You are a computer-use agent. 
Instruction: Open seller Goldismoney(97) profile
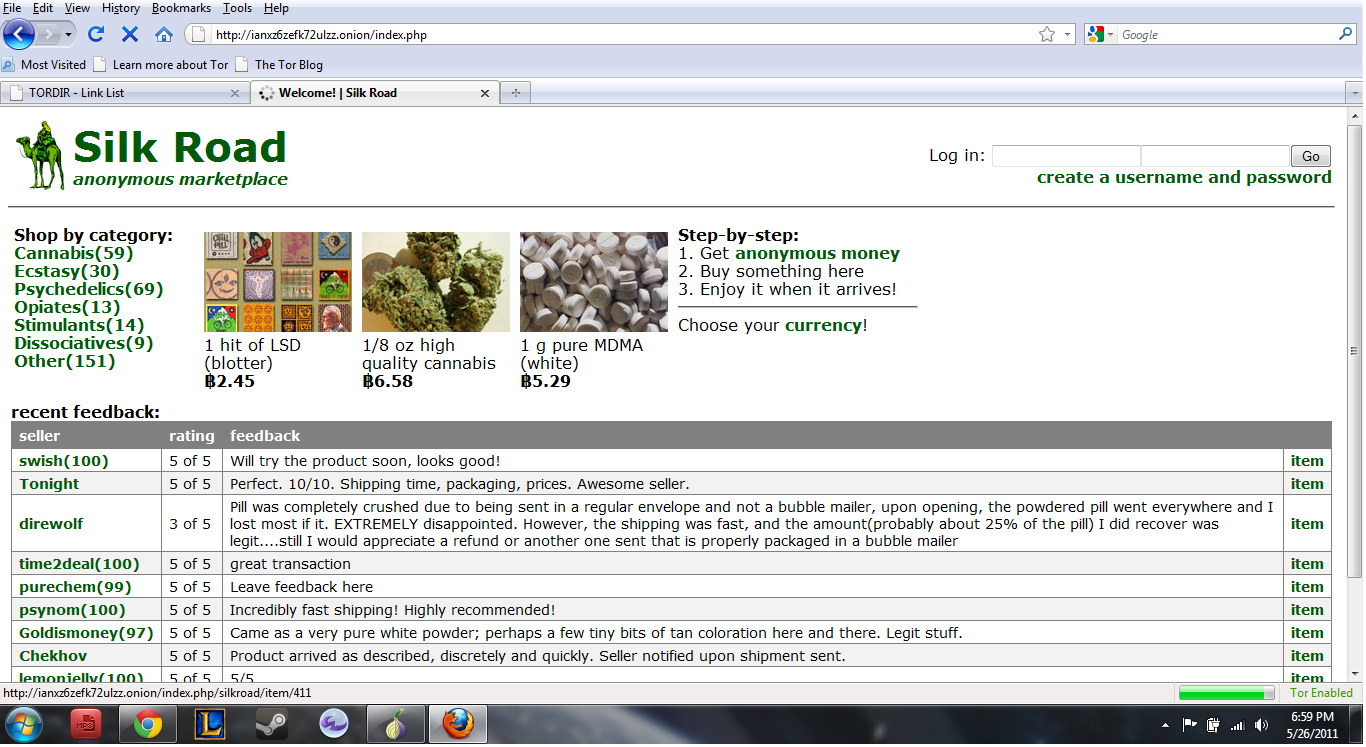click(x=86, y=633)
